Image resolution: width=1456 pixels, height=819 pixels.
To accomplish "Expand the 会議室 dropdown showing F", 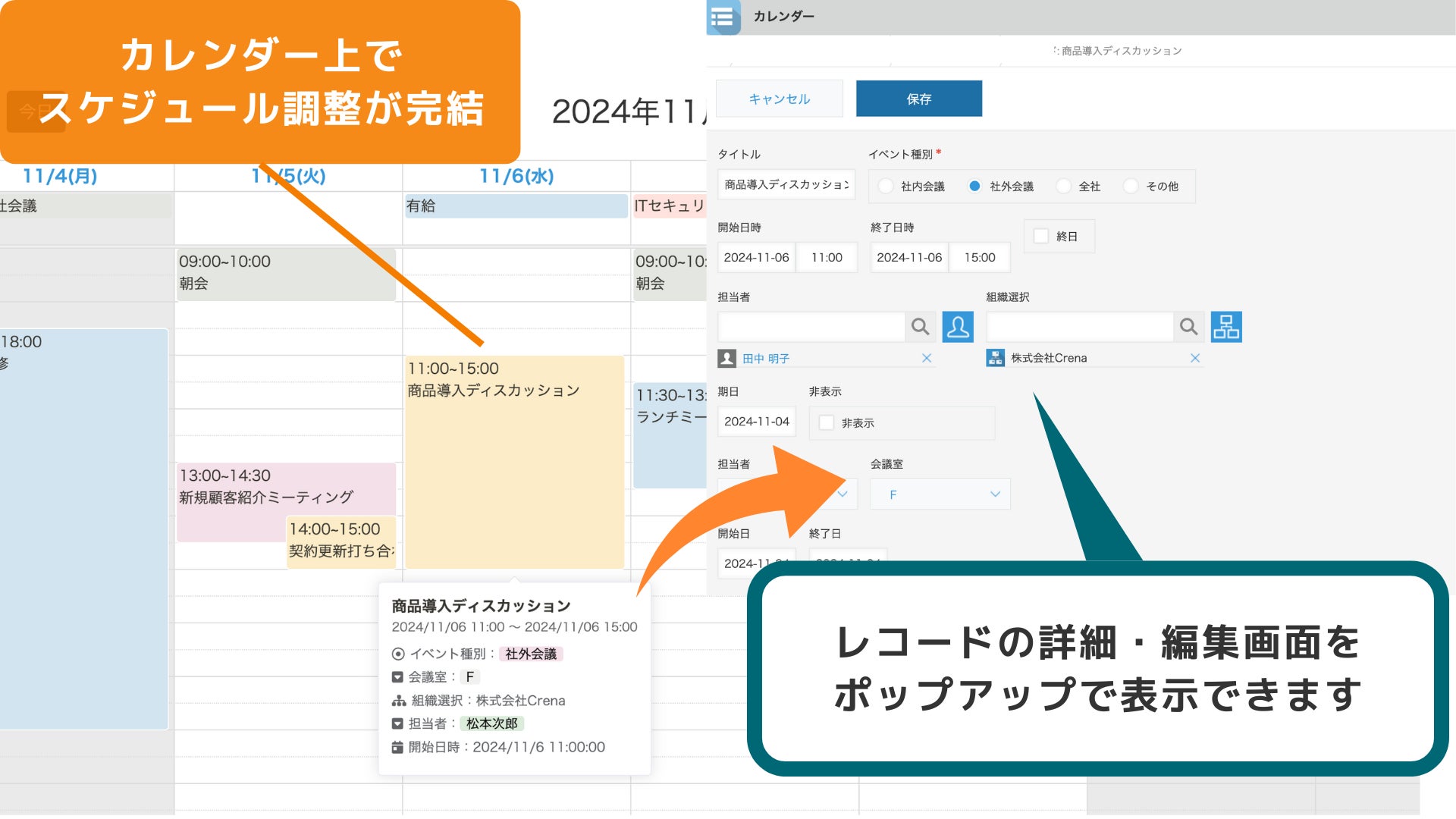I will (940, 494).
